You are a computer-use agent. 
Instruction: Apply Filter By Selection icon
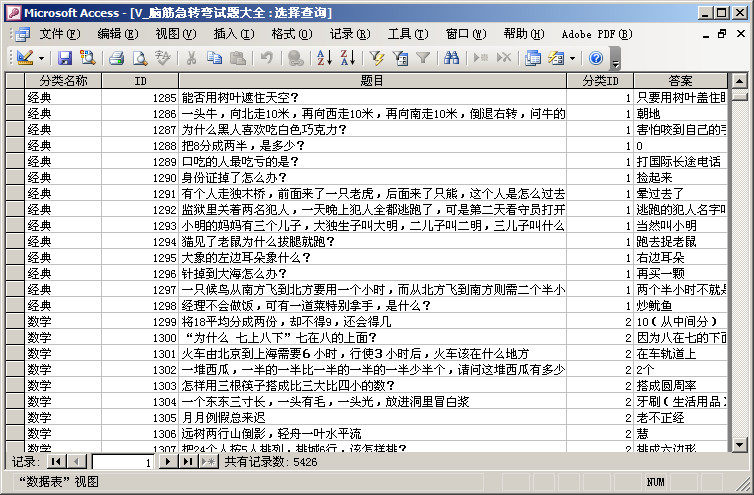click(x=376, y=58)
